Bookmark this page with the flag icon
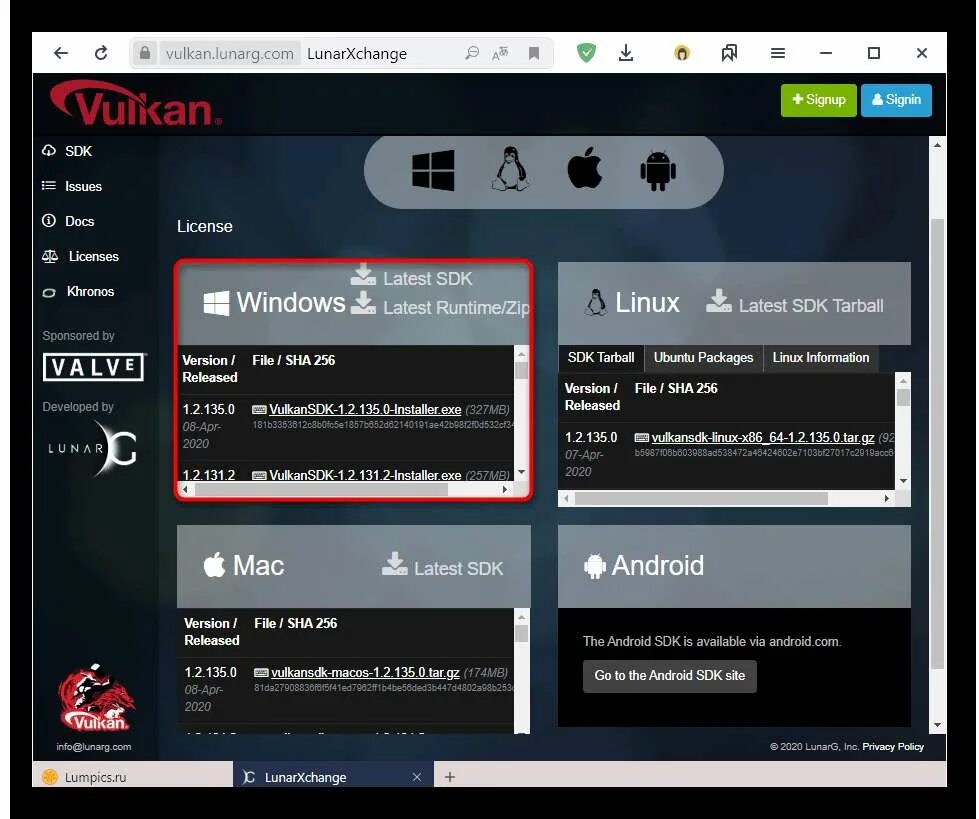Viewport: 979px width, 819px height. [x=534, y=54]
